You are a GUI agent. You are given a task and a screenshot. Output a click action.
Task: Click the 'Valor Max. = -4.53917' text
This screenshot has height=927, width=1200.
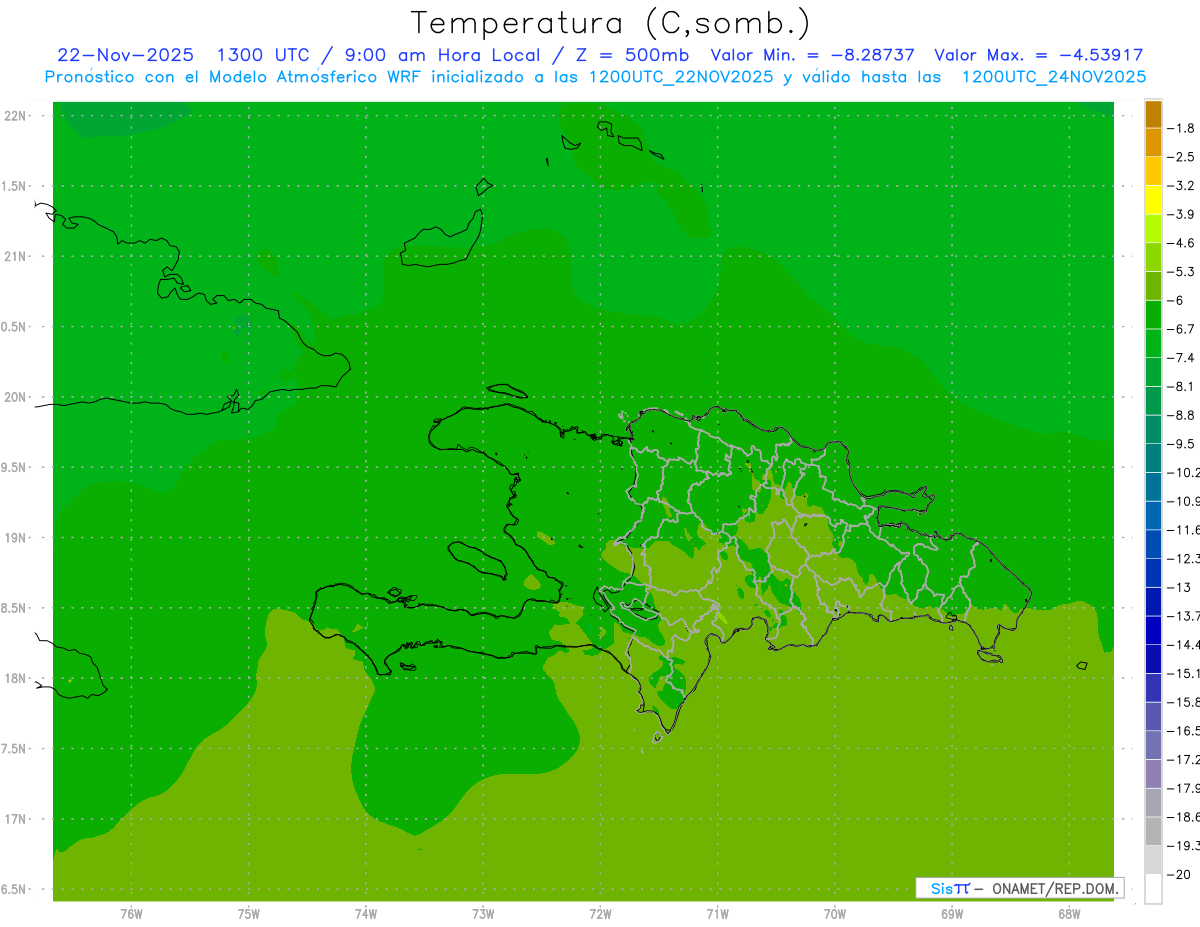[x=1038, y=55]
